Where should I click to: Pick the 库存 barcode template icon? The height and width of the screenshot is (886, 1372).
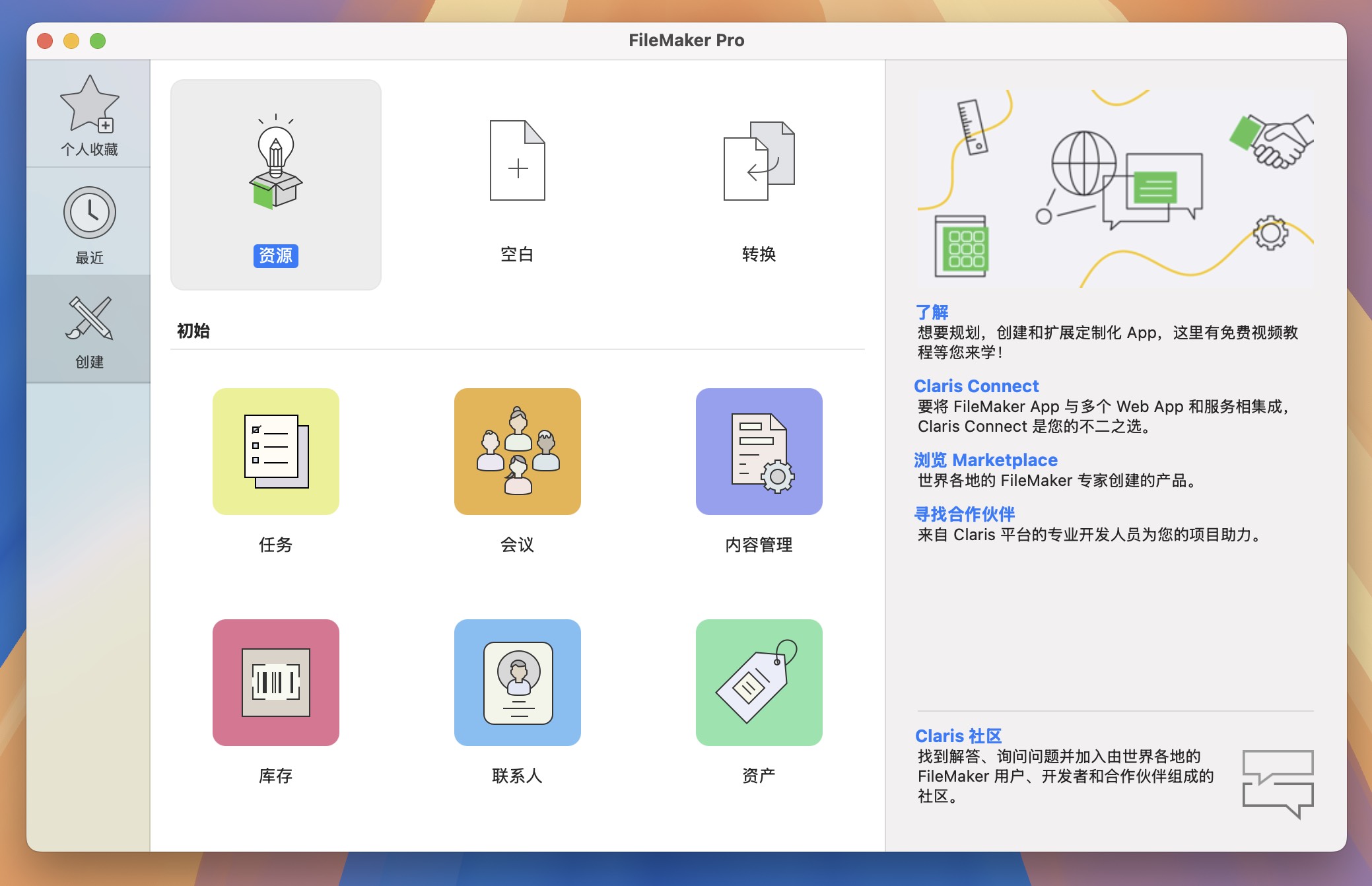click(276, 683)
